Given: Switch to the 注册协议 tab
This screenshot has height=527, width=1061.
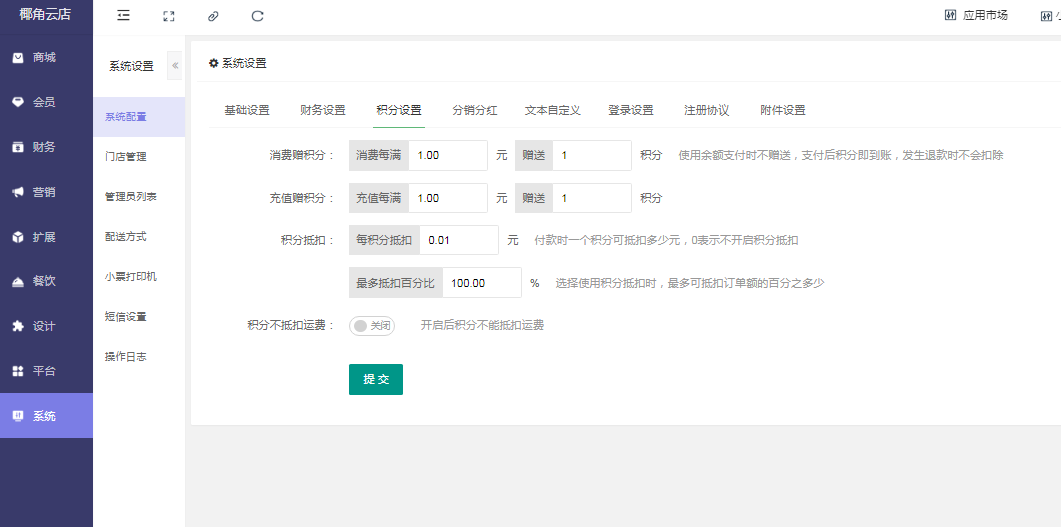Looking at the screenshot, I should click(706, 110).
